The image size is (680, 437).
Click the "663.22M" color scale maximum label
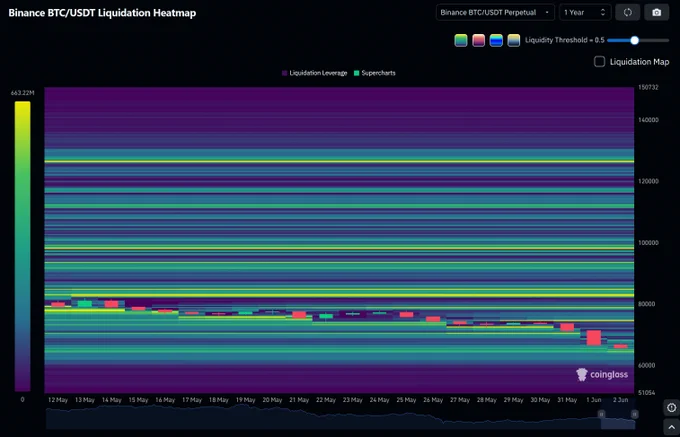(23, 93)
